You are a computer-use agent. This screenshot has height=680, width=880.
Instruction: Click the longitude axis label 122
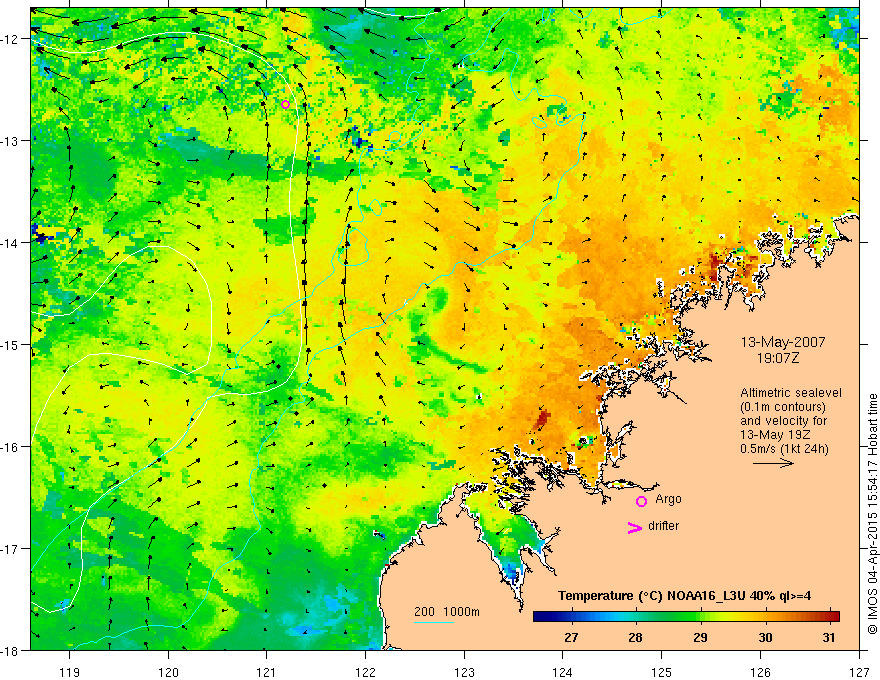point(365,672)
